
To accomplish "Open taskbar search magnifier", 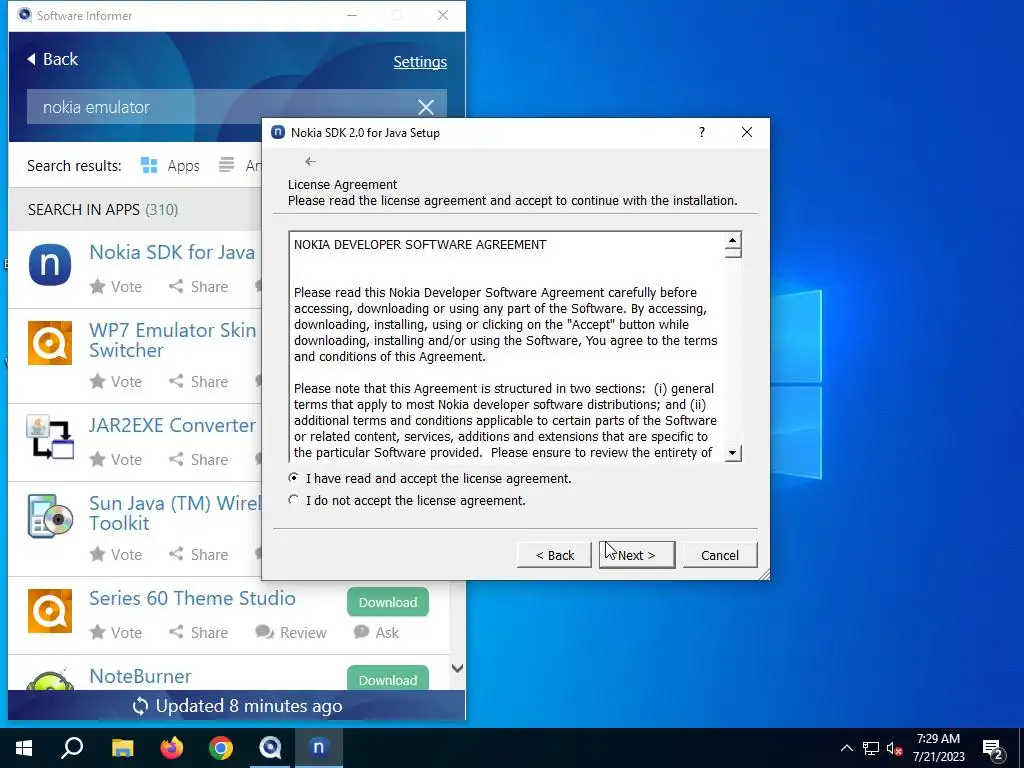I will pos(72,748).
